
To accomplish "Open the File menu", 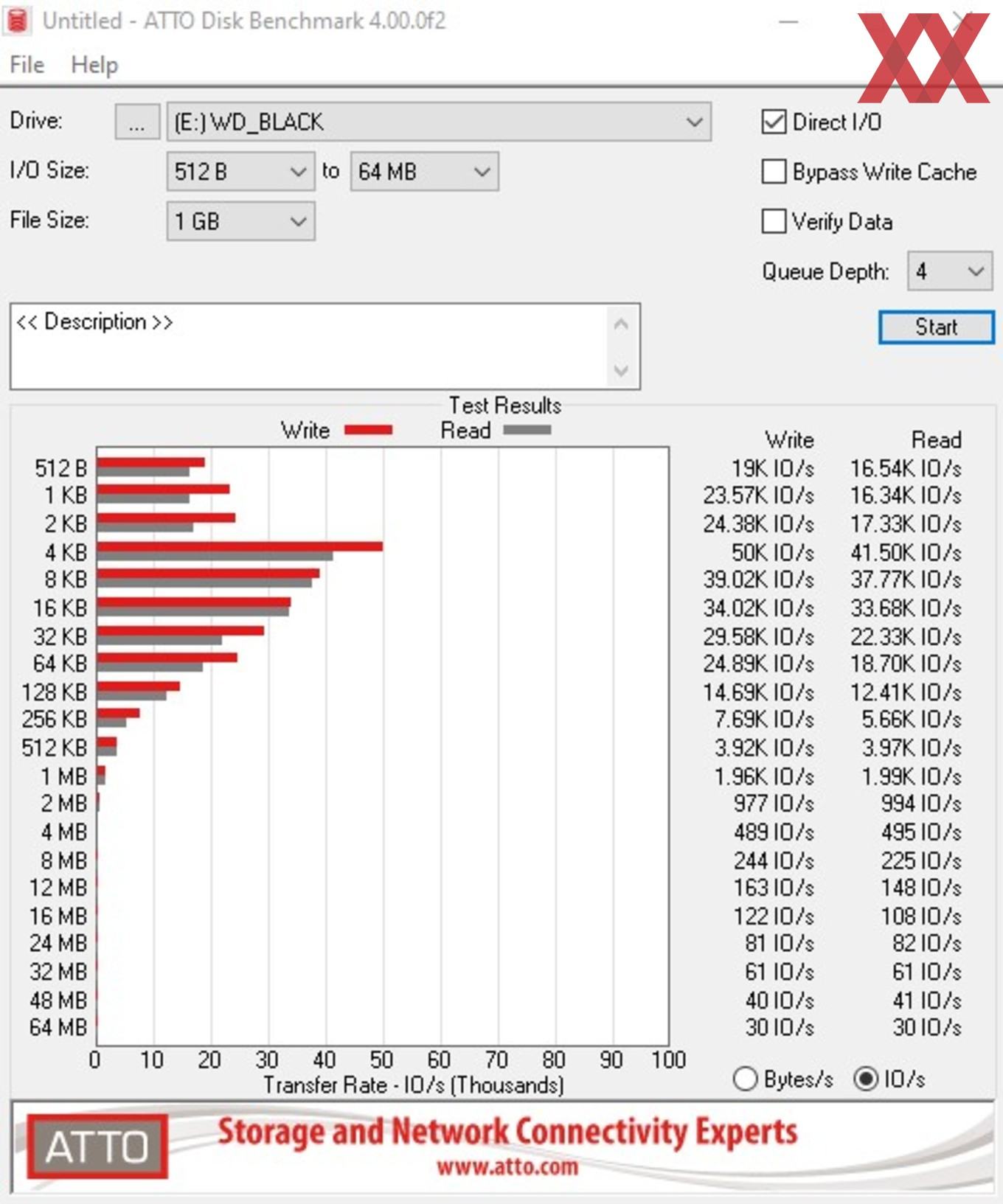I will 27,65.
